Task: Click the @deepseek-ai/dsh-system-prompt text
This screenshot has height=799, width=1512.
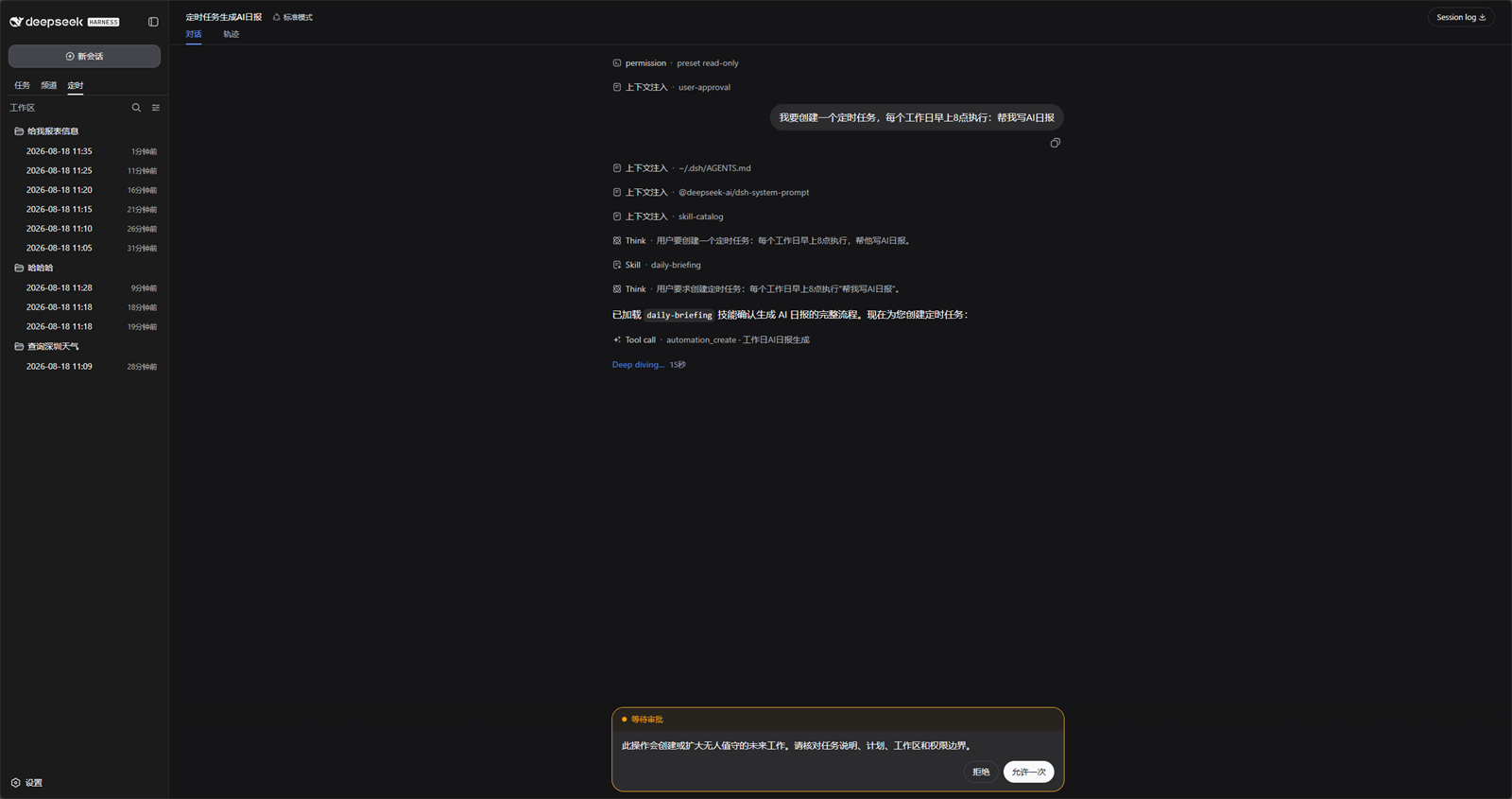Action: [x=744, y=192]
